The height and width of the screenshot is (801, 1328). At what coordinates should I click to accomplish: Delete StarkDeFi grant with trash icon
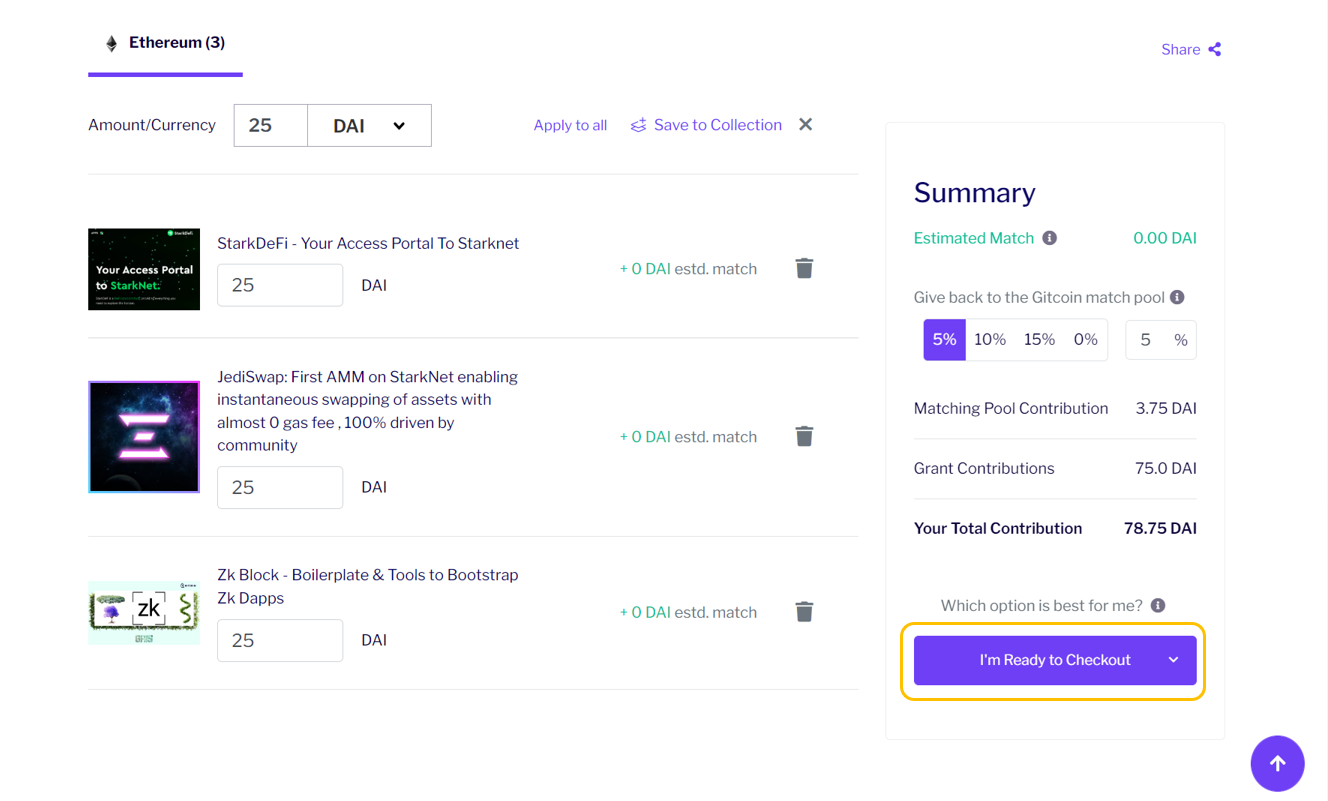pyautogui.click(x=804, y=268)
